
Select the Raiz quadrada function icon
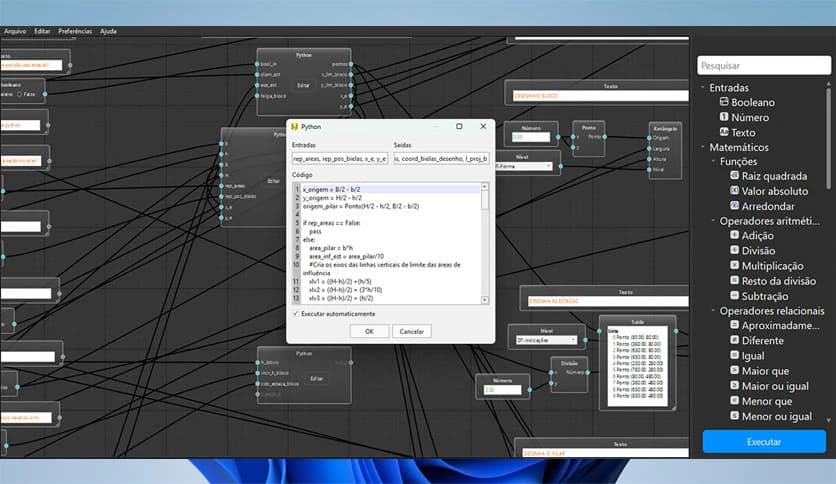(734, 175)
